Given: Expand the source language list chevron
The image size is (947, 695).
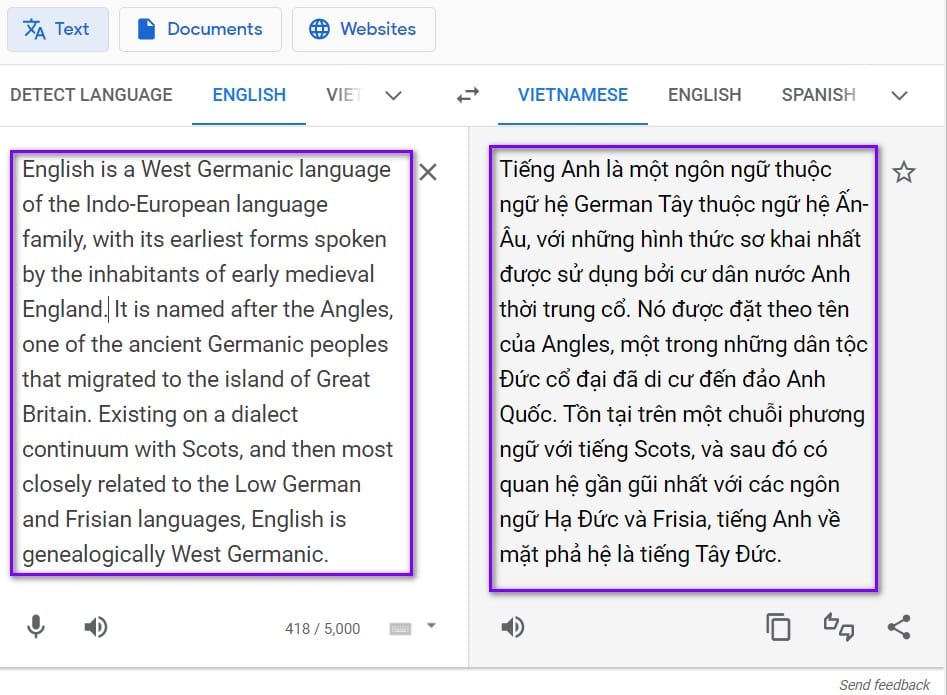Looking at the screenshot, I should coord(393,95).
